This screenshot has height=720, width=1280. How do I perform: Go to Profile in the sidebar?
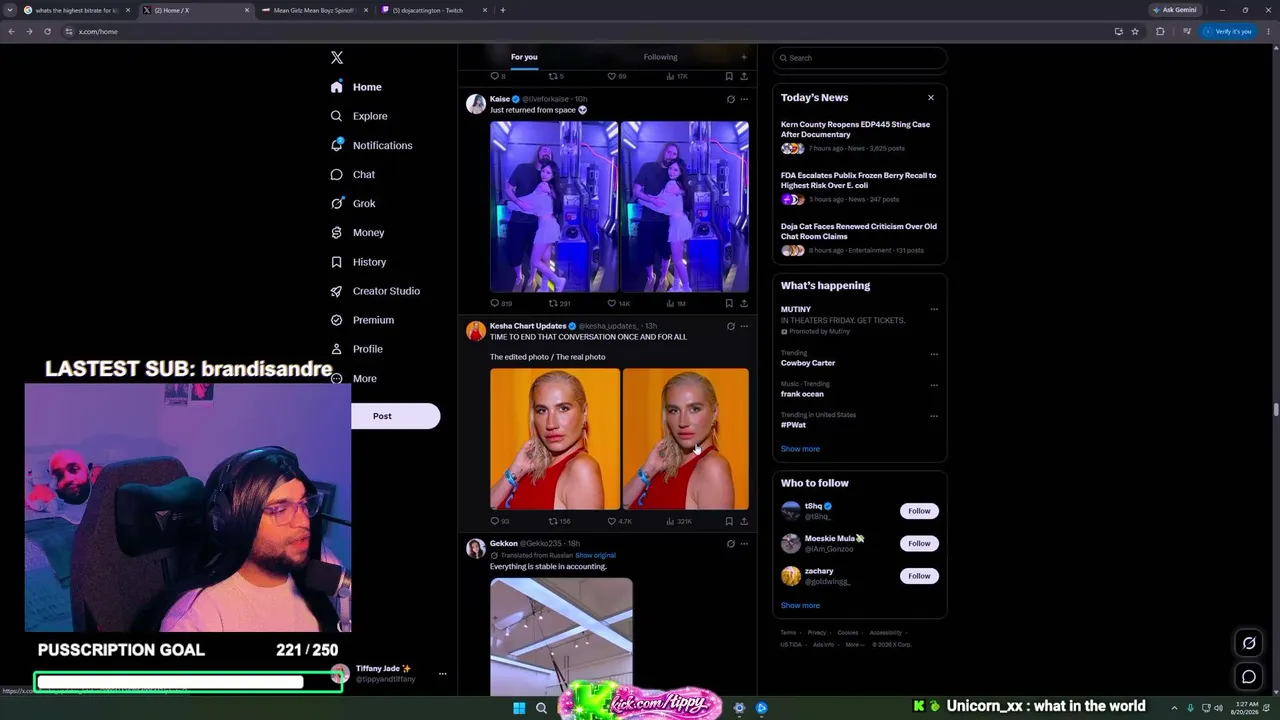356,349
